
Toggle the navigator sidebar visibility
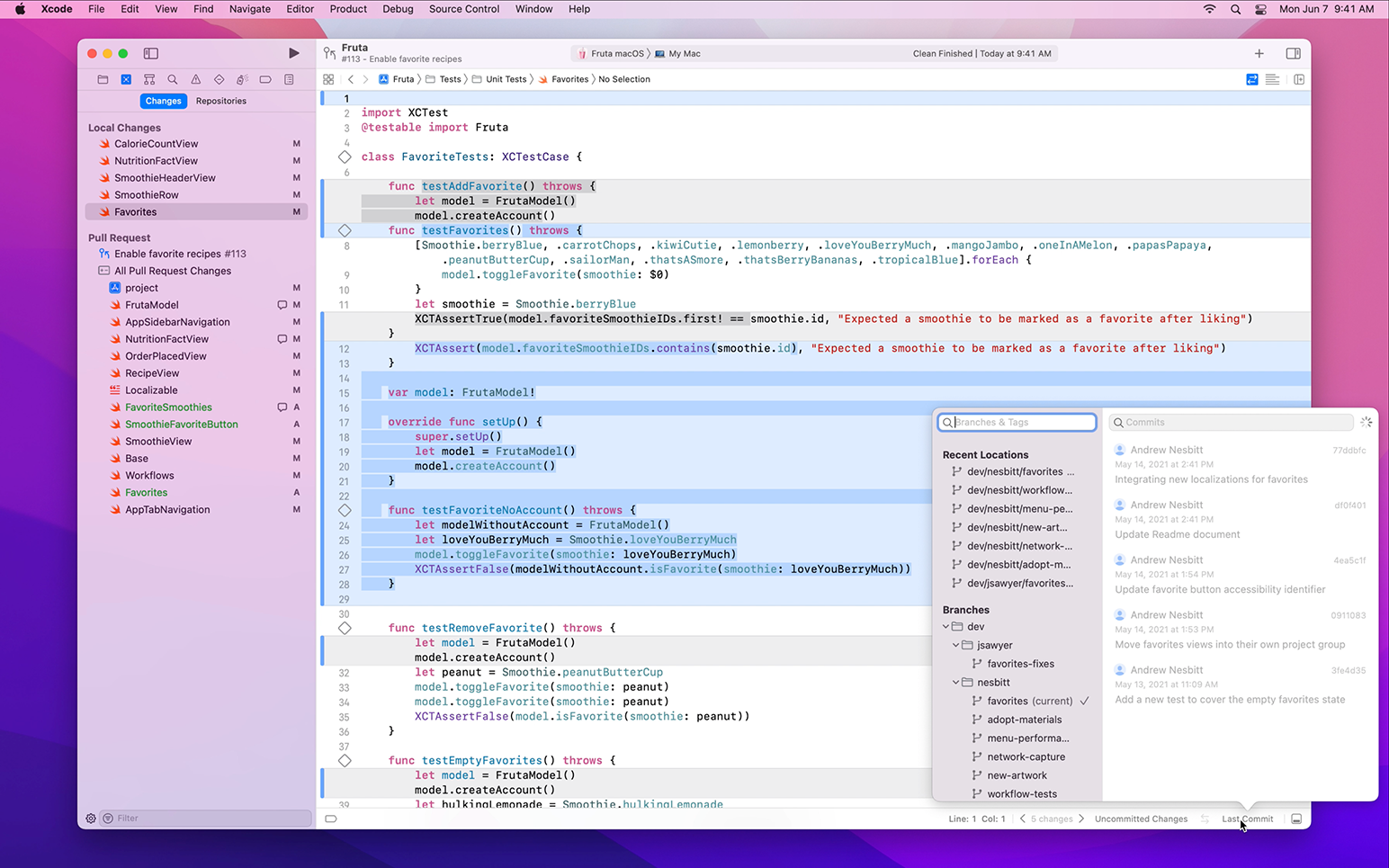point(150,53)
